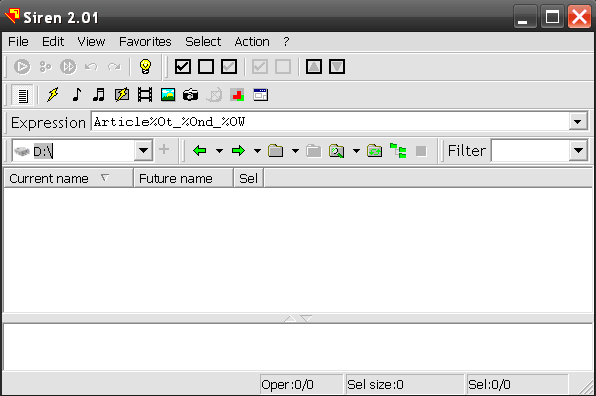The width and height of the screenshot is (596, 396).
Task: Click the up collapse triangle on splitter
Action: 290,318
